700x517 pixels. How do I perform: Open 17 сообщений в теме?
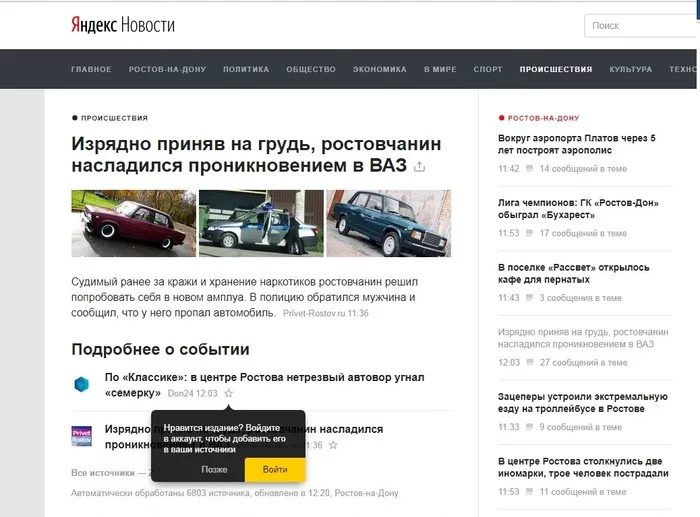click(x=583, y=233)
